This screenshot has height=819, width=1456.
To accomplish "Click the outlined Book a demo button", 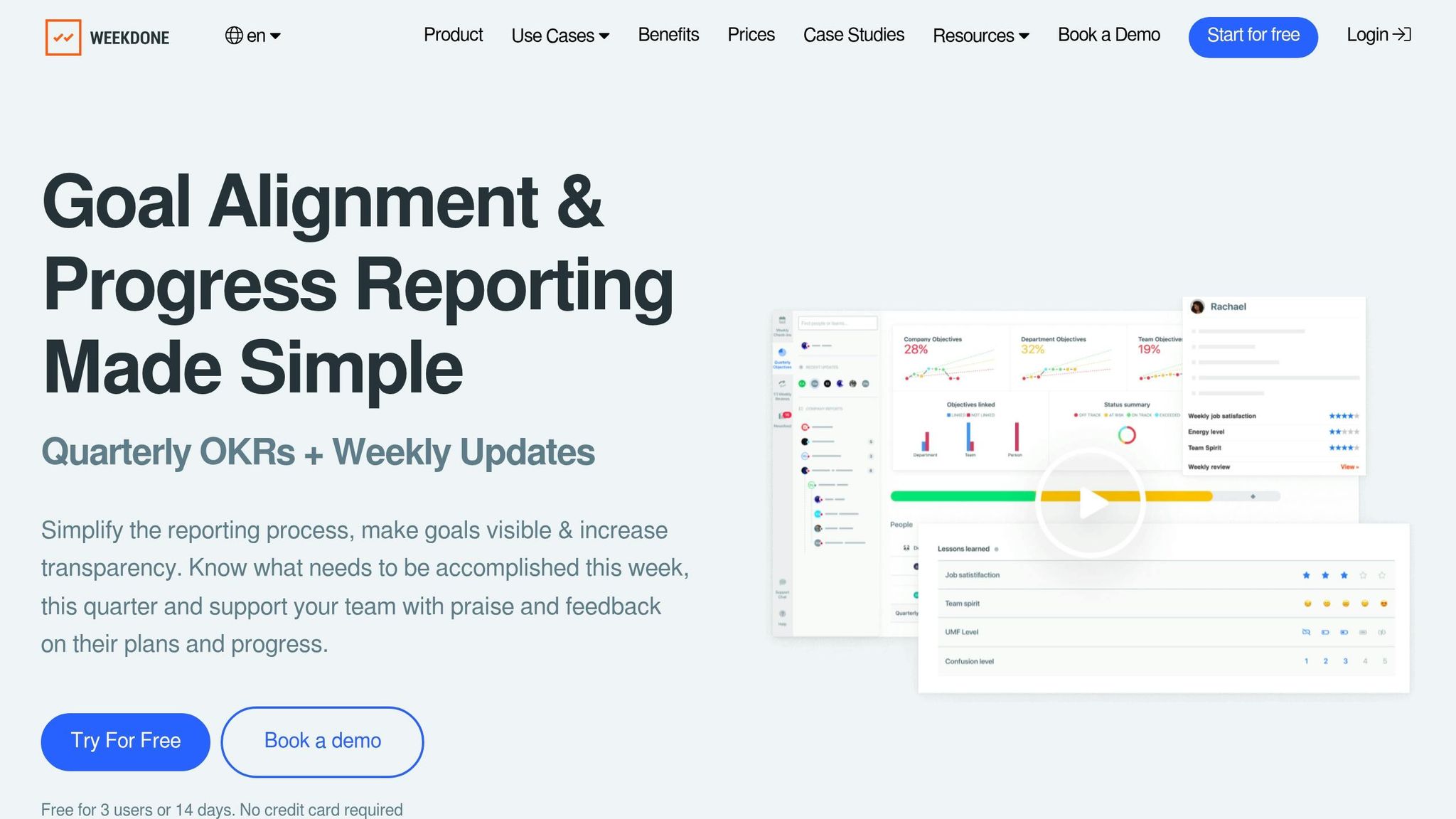I will (x=322, y=742).
